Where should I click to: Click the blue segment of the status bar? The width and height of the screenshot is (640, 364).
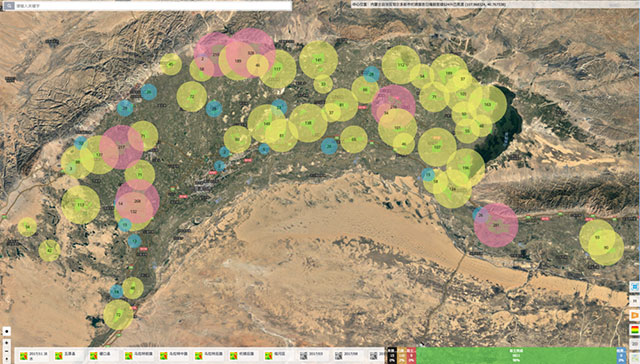pos(621,355)
